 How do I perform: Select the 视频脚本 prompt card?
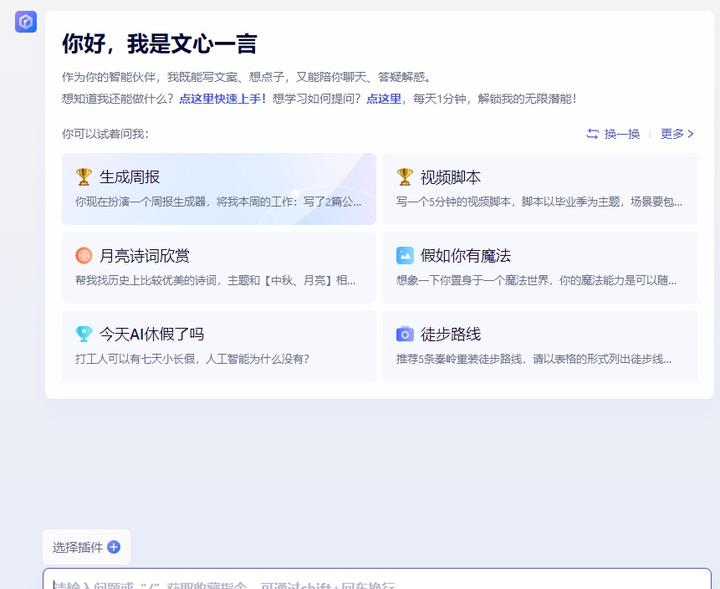tap(540, 189)
